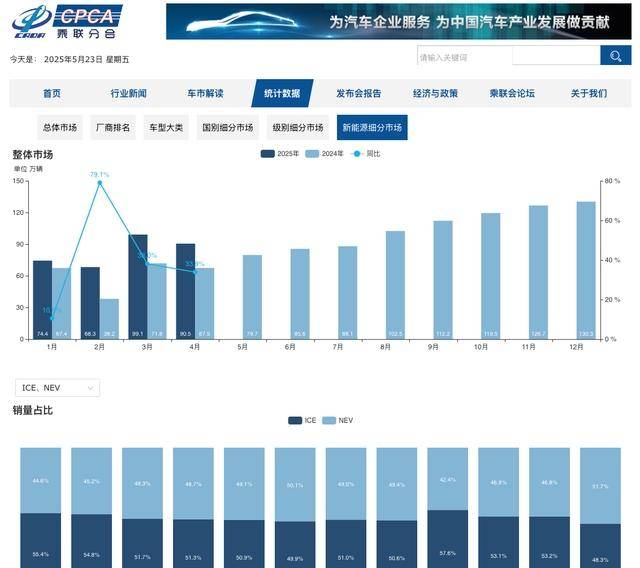
Task: Select the 国别细分市场 sub-tab button
Action: point(228,128)
